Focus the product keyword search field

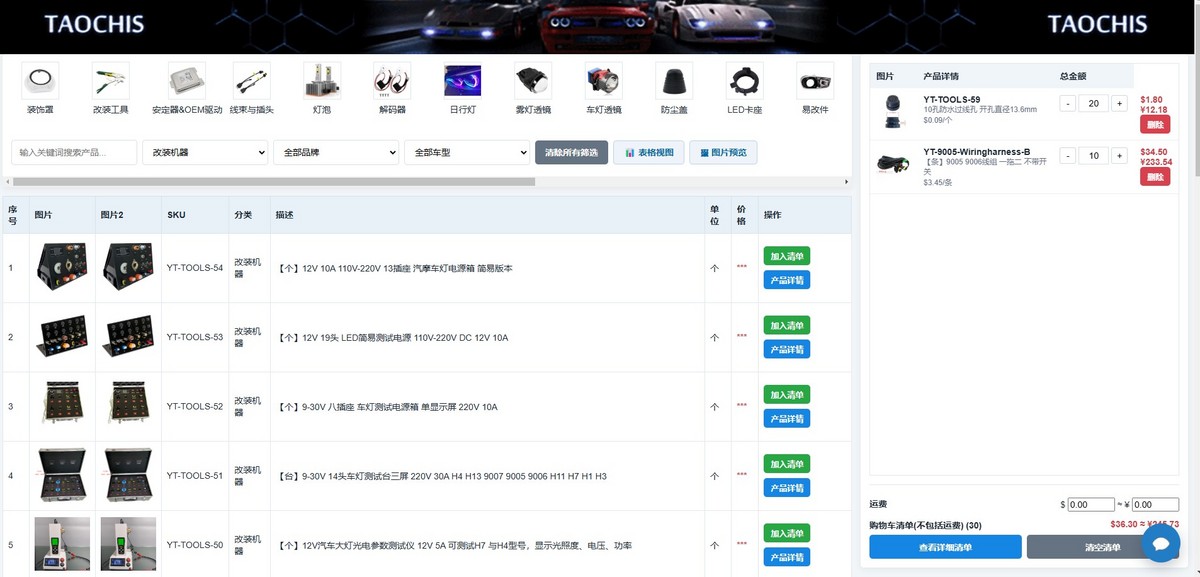(x=74, y=152)
